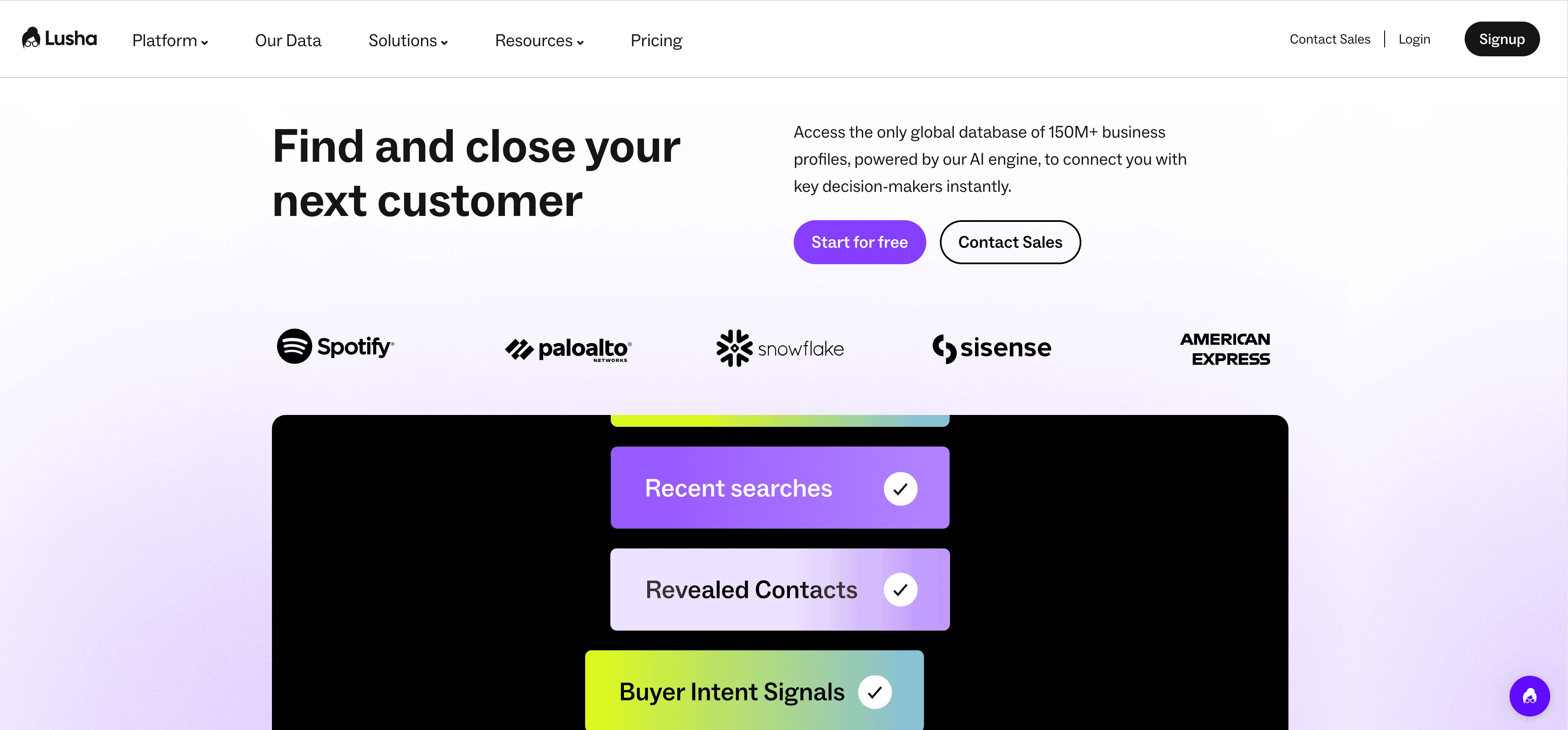Expand the Platform dropdown menu
The width and height of the screenshot is (1568, 730).
click(x=170, y=41)
